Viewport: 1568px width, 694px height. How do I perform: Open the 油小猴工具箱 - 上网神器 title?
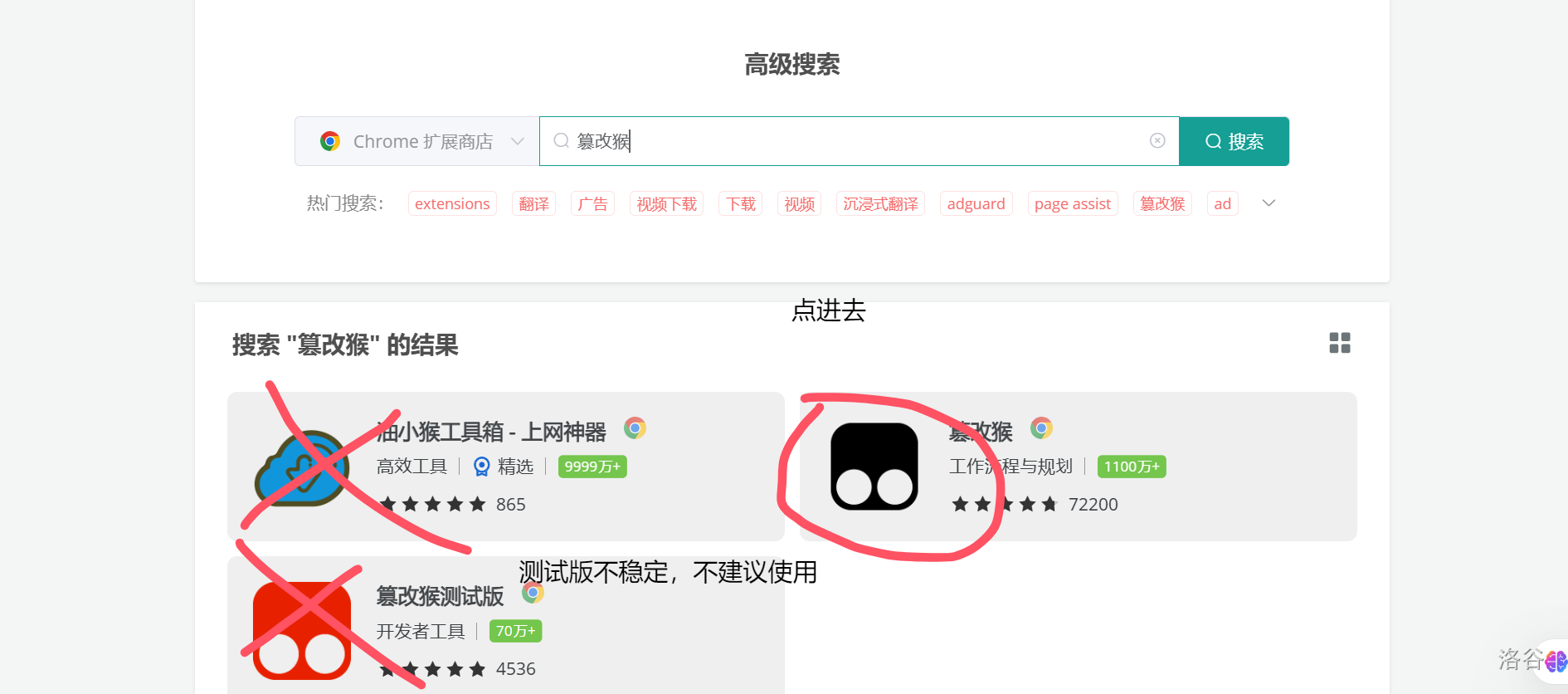click(x=491, y=432)
